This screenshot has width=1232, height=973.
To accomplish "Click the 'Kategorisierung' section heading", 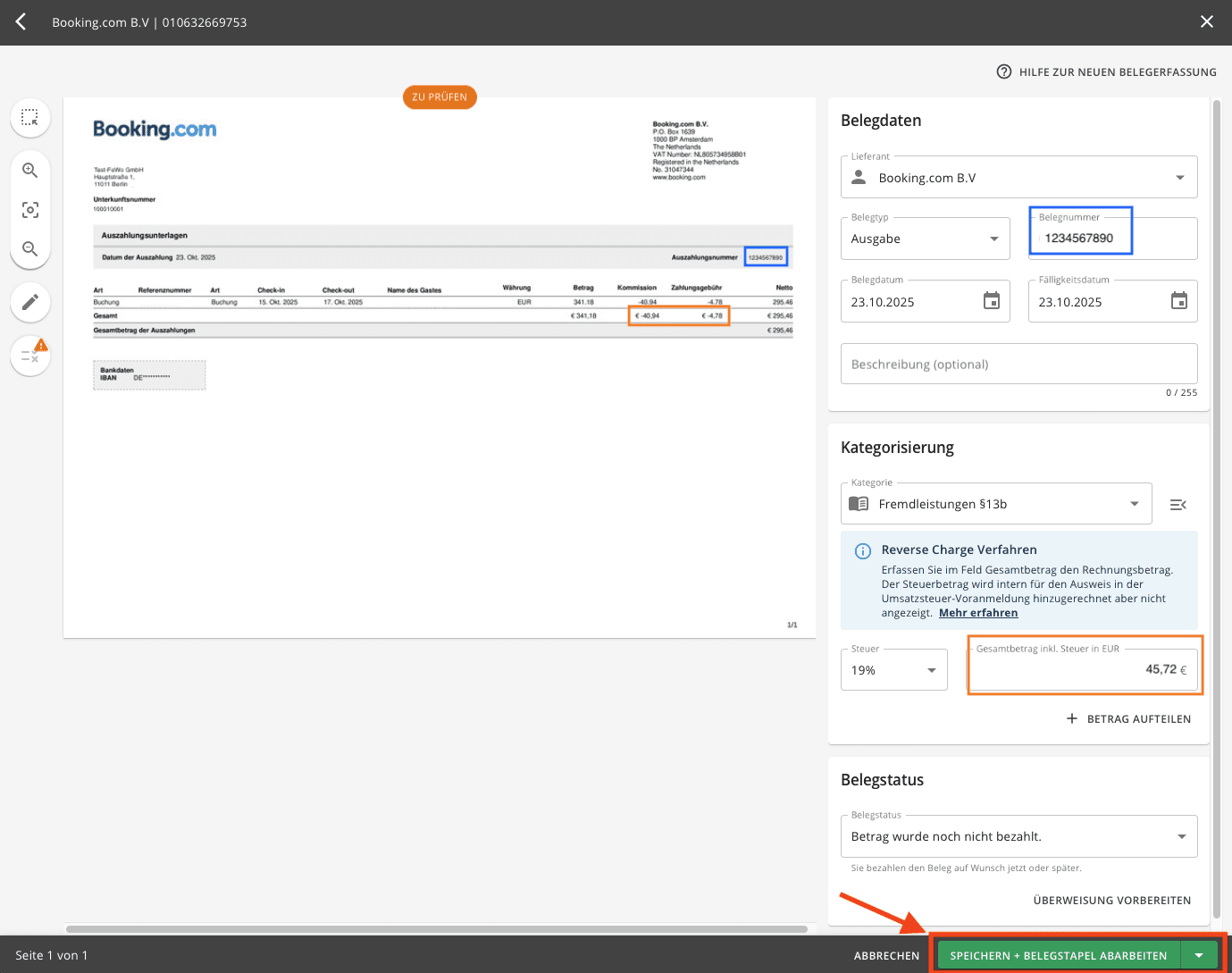I will (897, 448).
